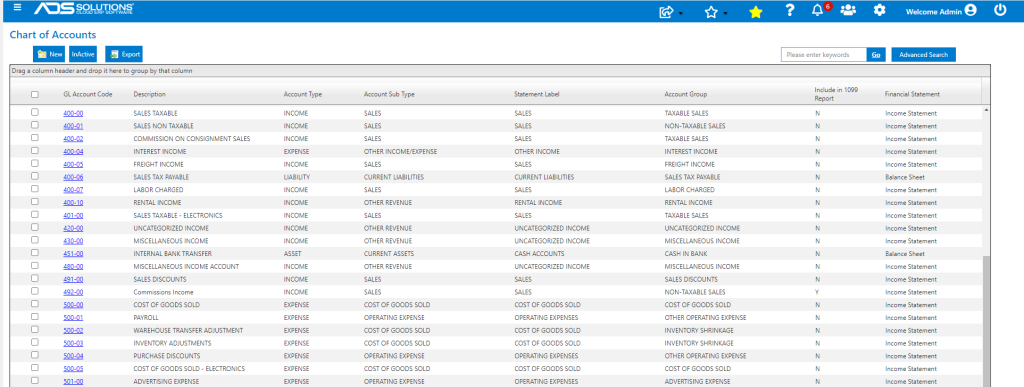This screenshot has width=1024, height=387.
Task: Click the ADS Solutions logo
Action: point(84,8)
